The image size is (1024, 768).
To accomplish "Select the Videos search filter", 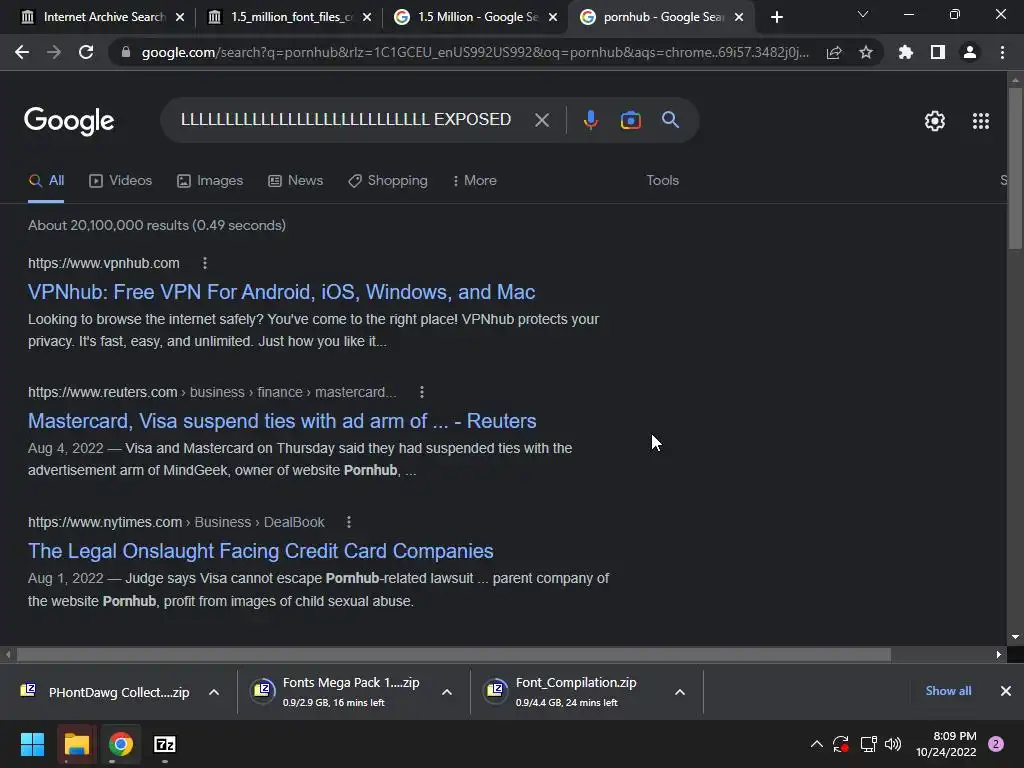I will coord(121,181).
